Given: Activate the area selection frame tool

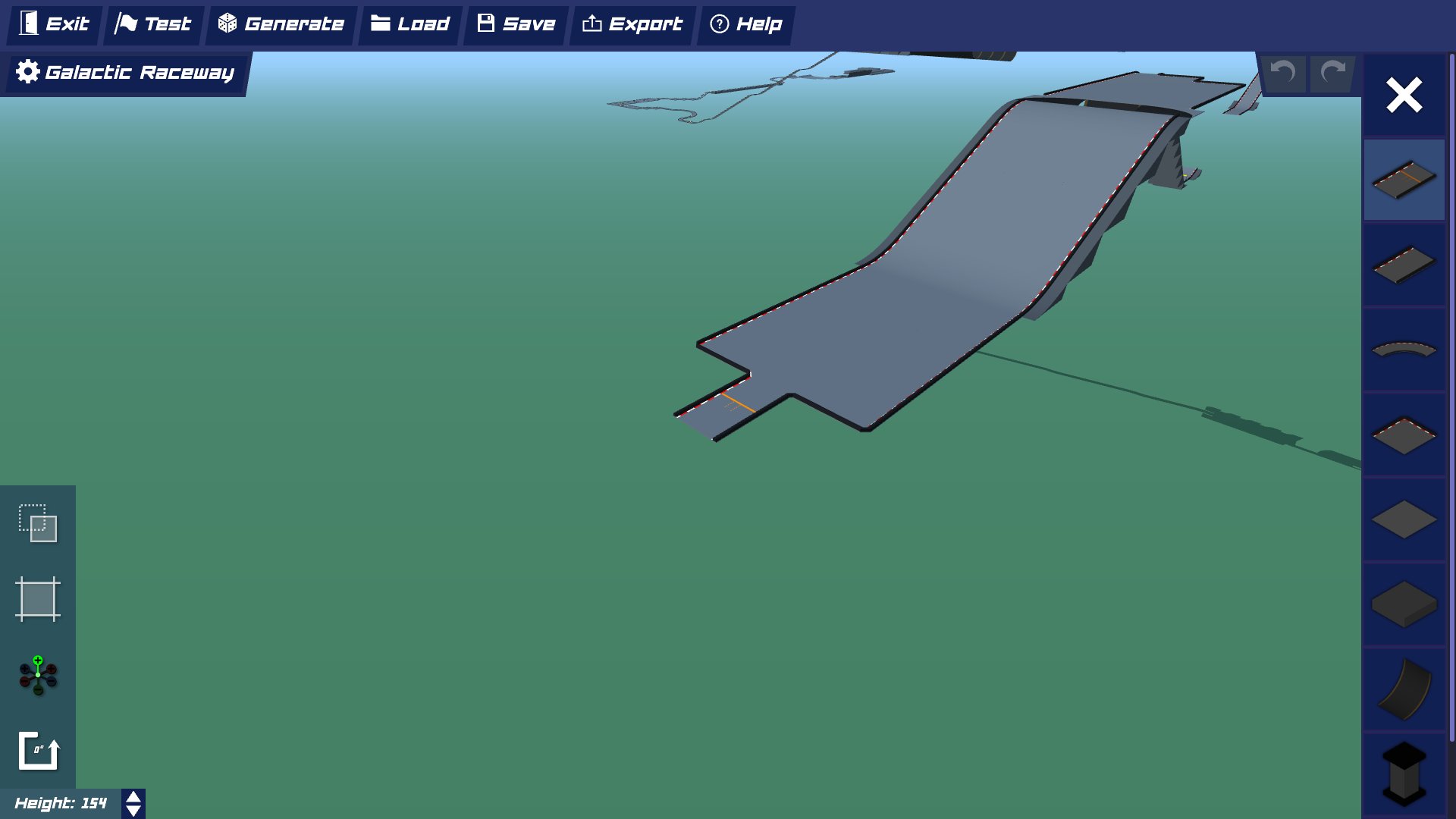Looking at the screenshot, I should 38,599.
